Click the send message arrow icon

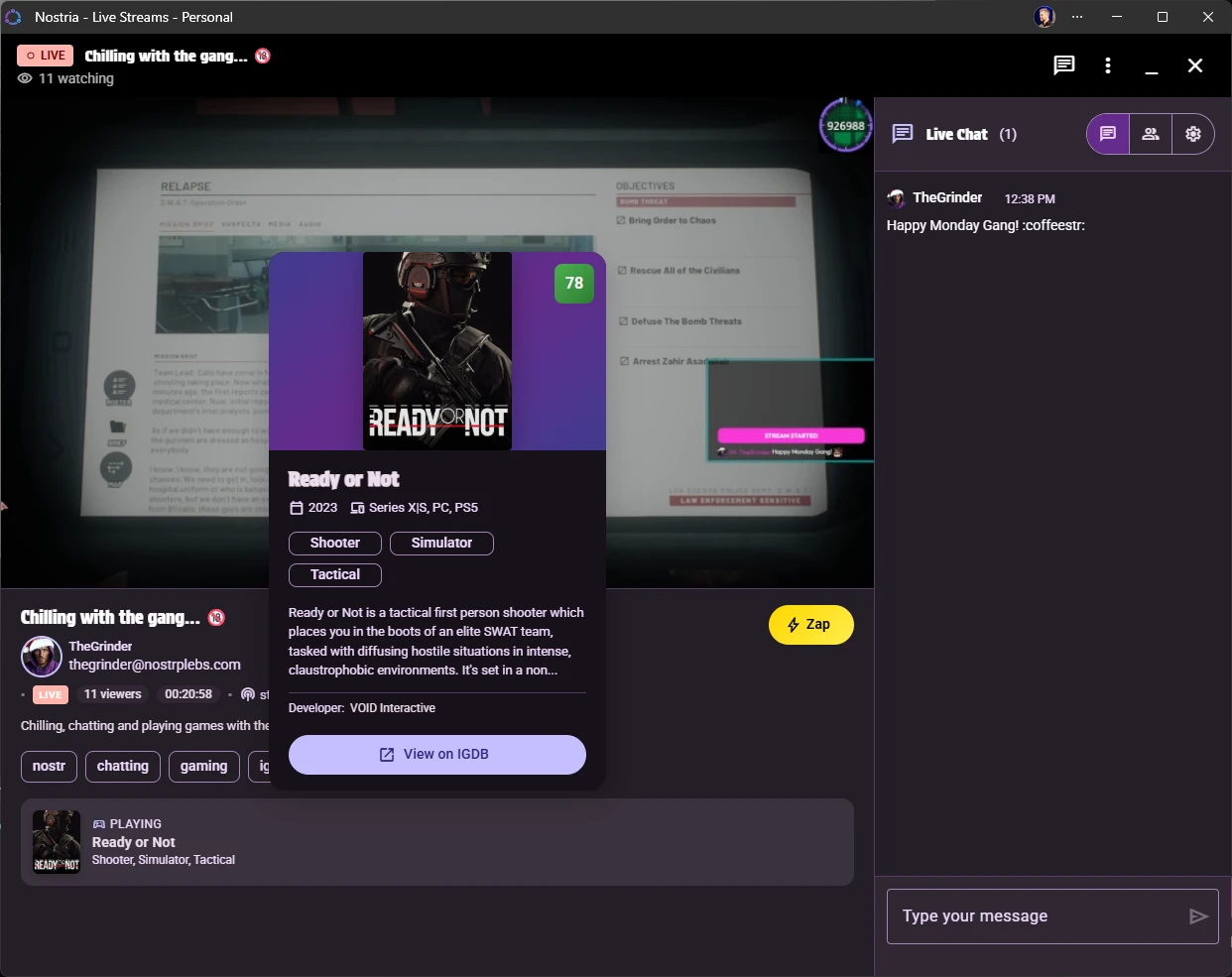coord(1198,916)
